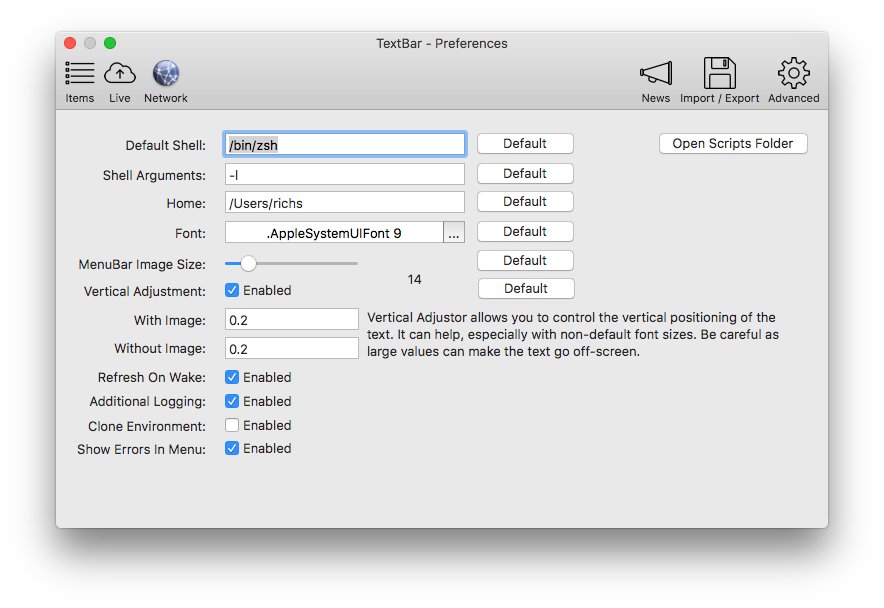Image resolution: width=884 pixels, height=608 pixels.
Task: Open the Live cloud-upload pane
Action: 120,82
